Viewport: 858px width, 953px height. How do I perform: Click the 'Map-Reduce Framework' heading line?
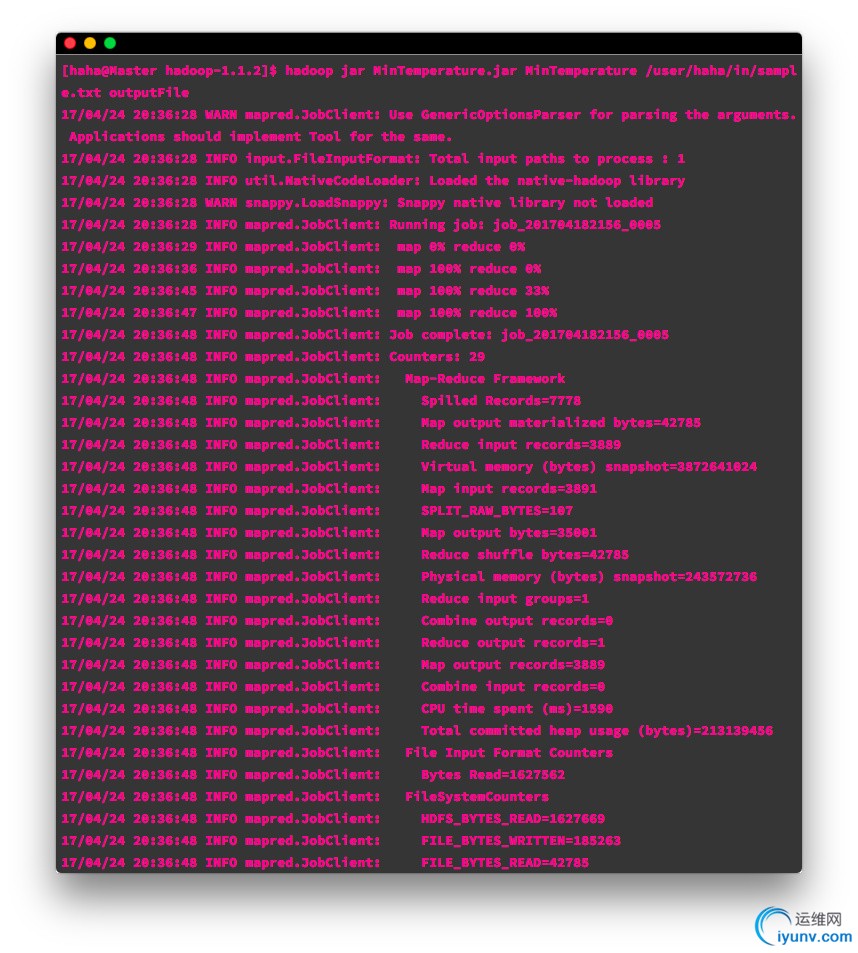314,379
